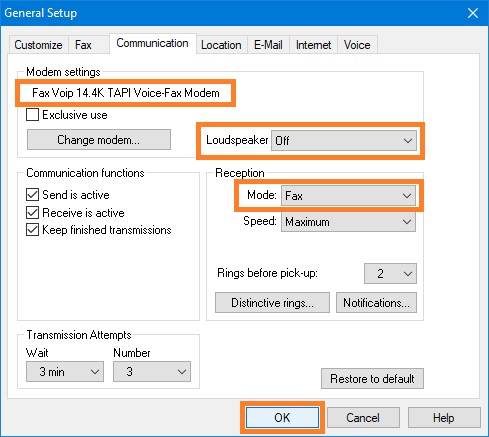489x437 pixels.
Task: Click the Notifications button
Action: click(376, 303)
